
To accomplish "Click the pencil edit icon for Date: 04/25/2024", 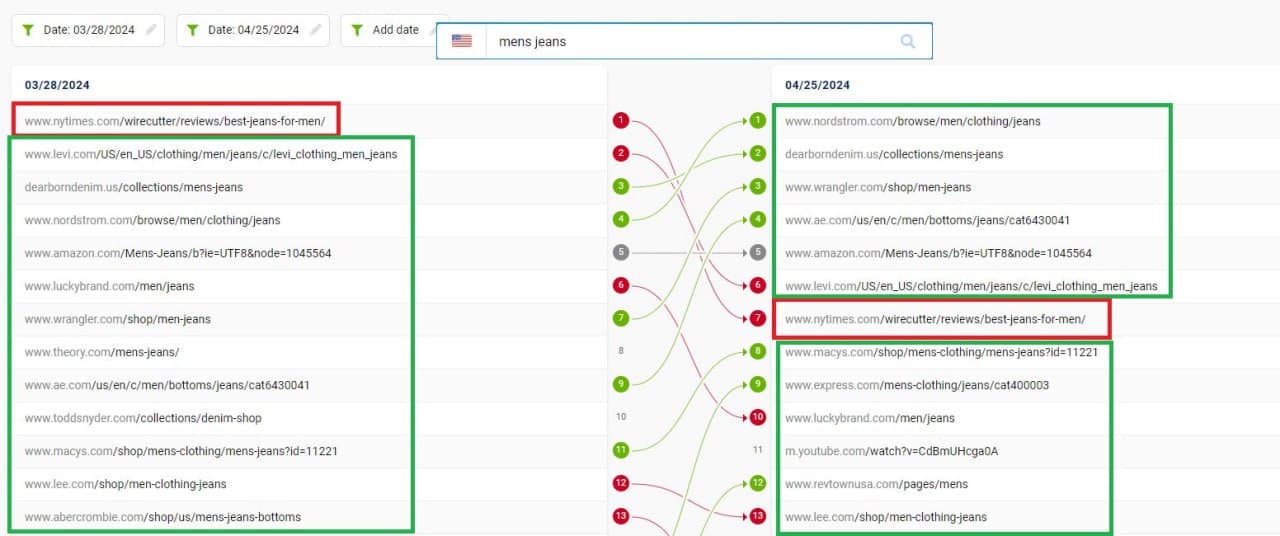I will 315,30.
